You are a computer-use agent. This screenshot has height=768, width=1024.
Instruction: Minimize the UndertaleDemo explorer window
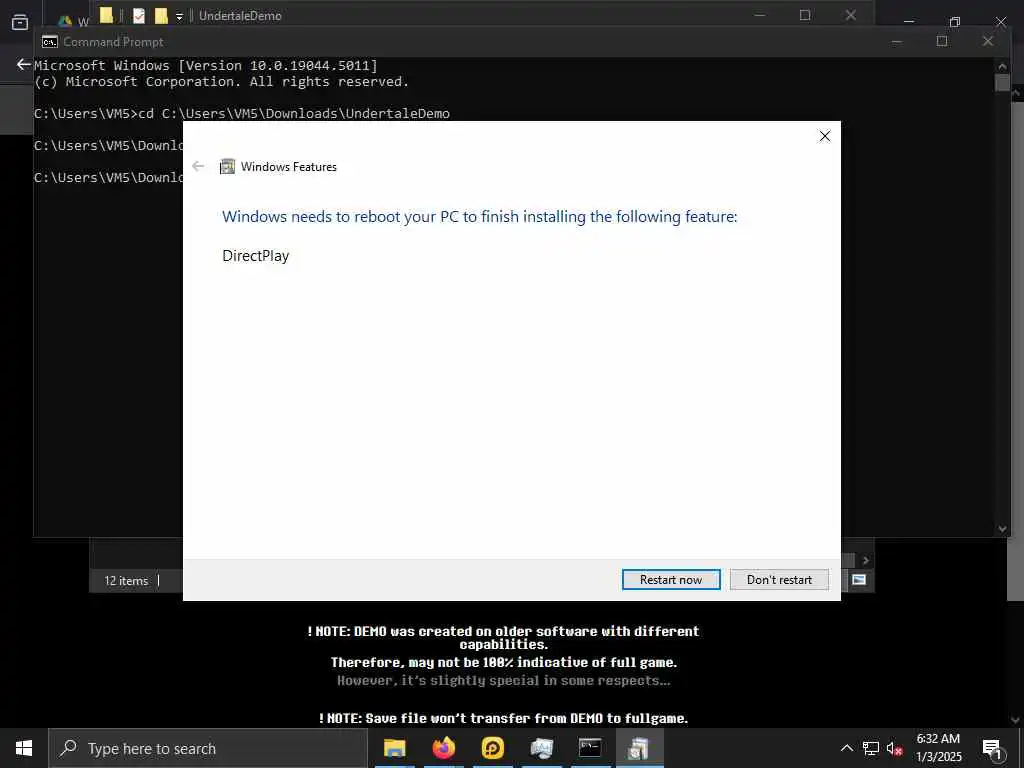(x=760, y=15)
